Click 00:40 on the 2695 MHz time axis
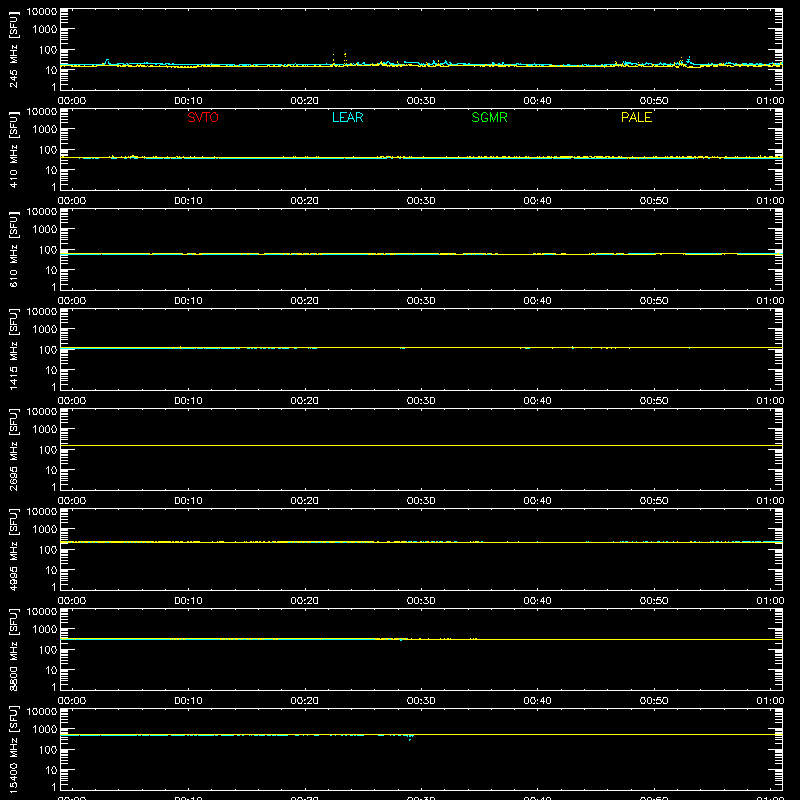Image resolution: width=800 pixels, height=800 pixels. tap(537, 501)
